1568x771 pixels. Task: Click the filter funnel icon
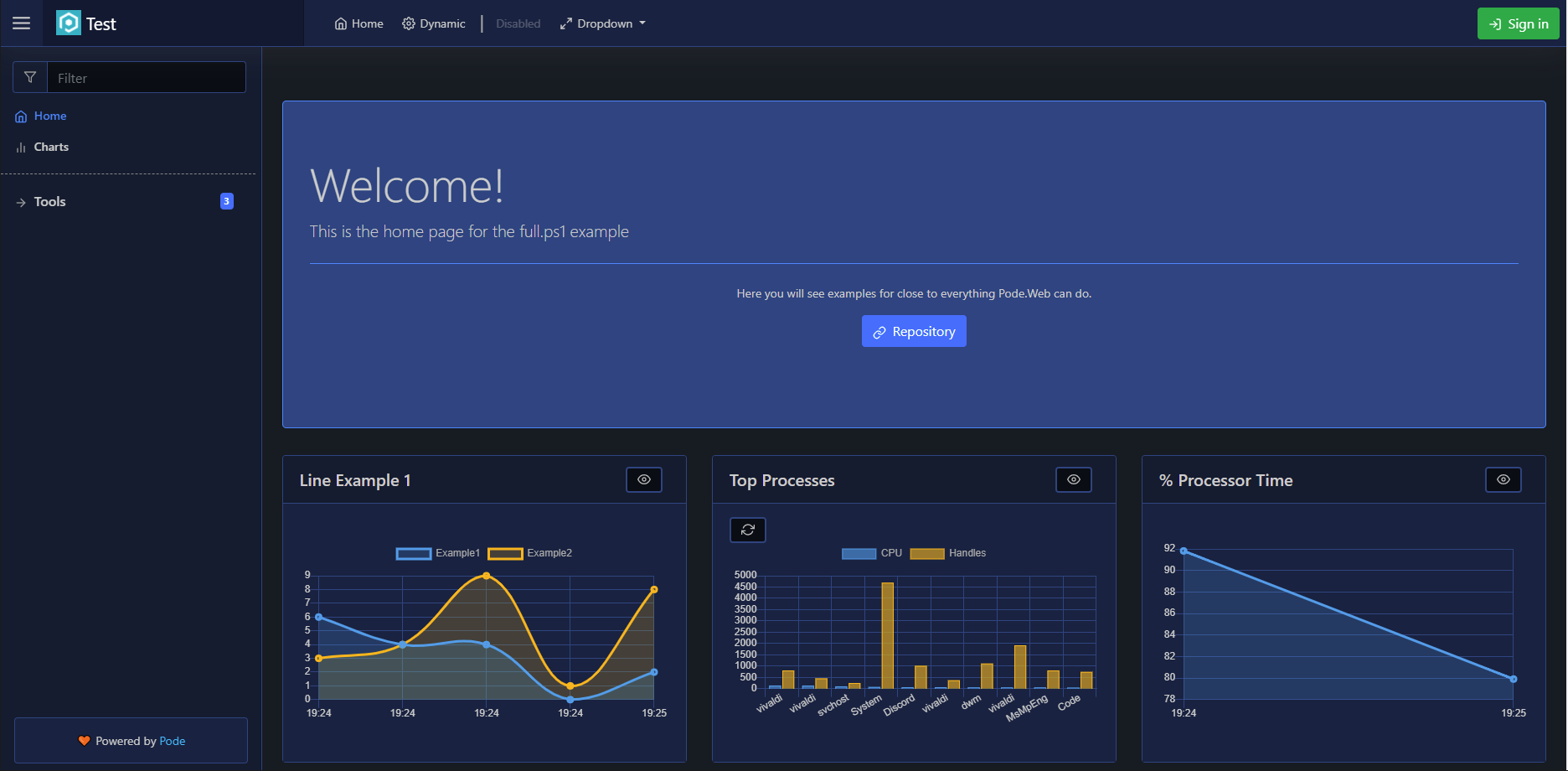point(30,77)
